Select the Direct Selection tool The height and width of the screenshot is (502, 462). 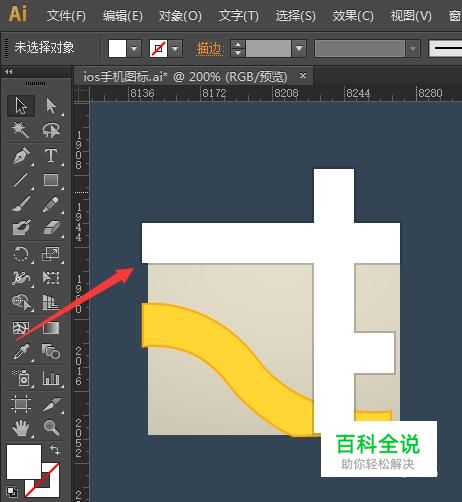51,106
